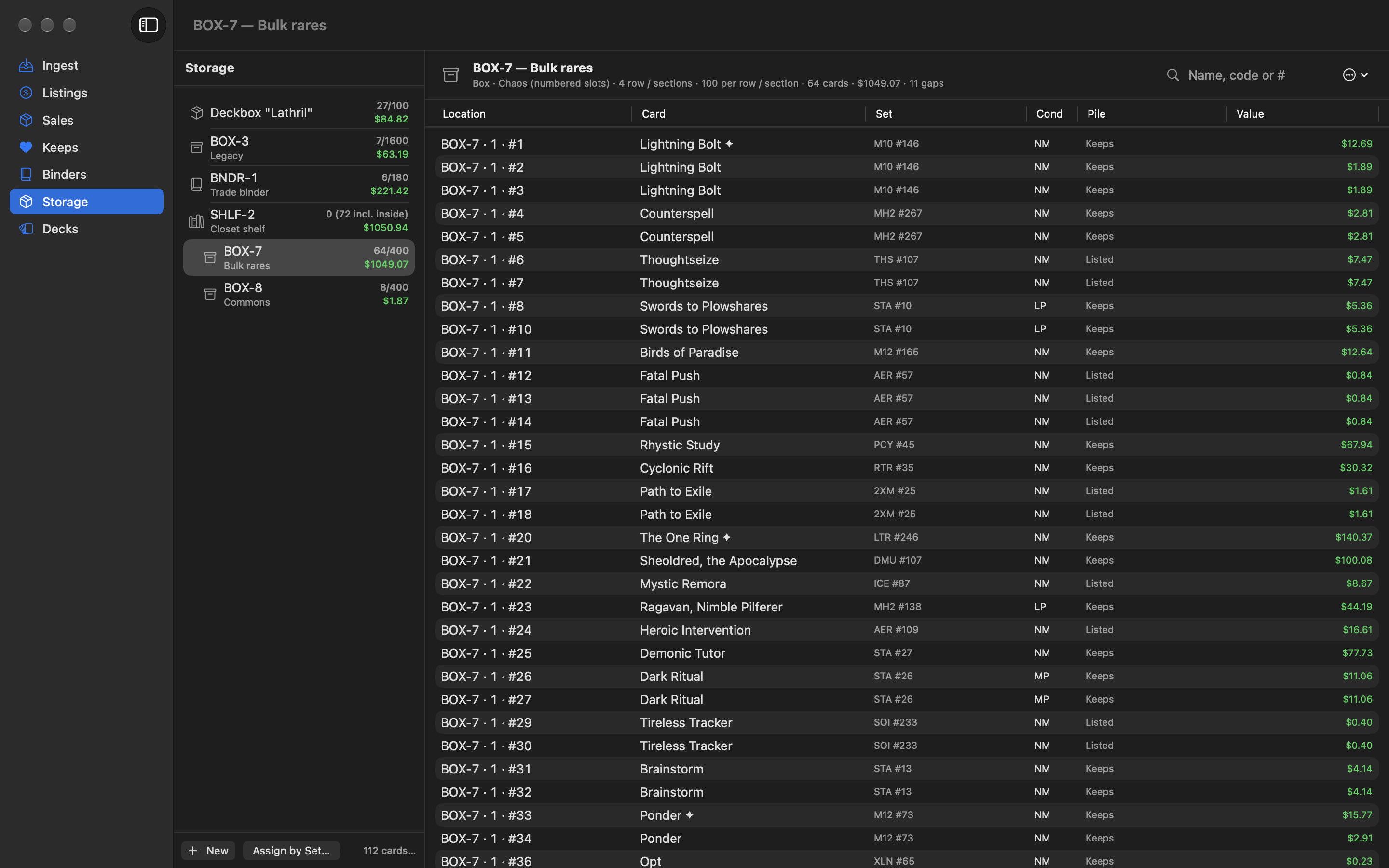The height and width of the screenshot is (868, 1389).
Task: Click the Listings dollar icon
Action: (26, 93)
